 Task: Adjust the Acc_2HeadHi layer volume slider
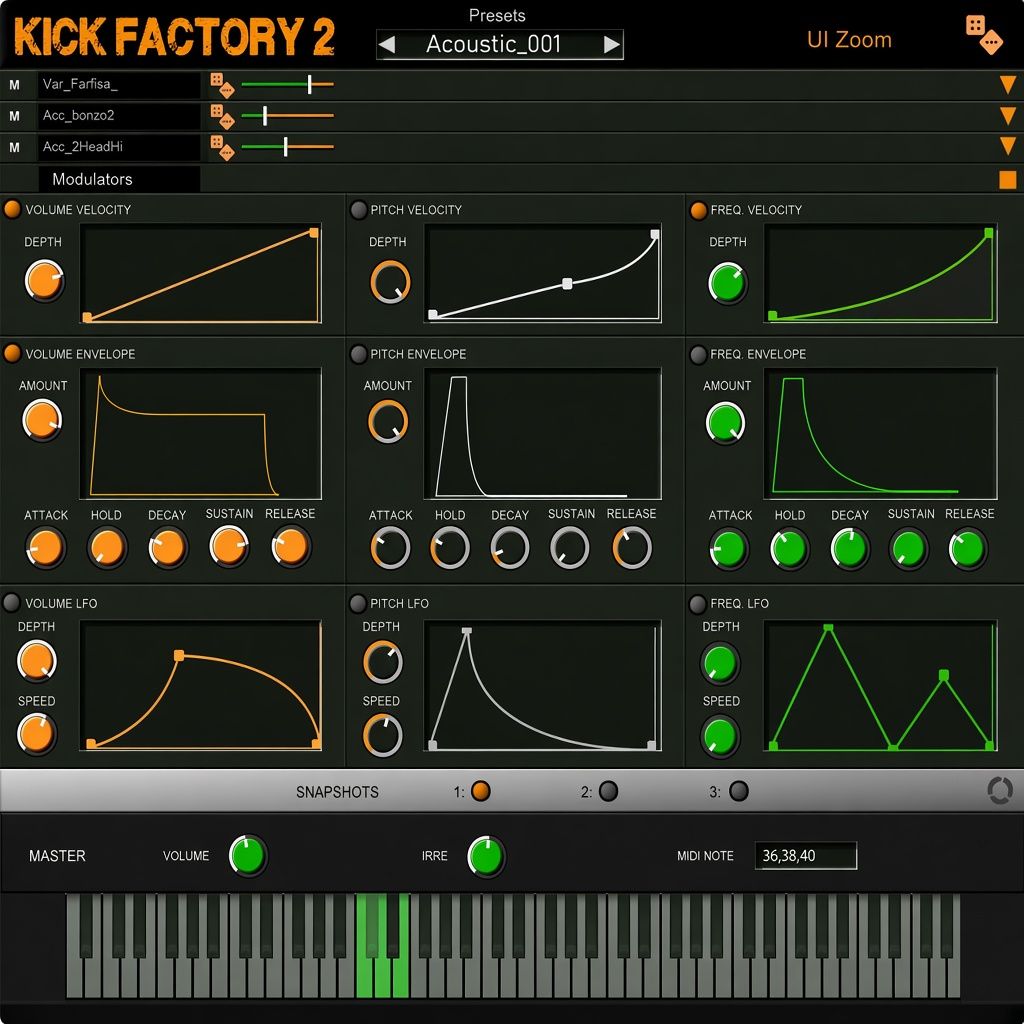[x=287, y=147]
